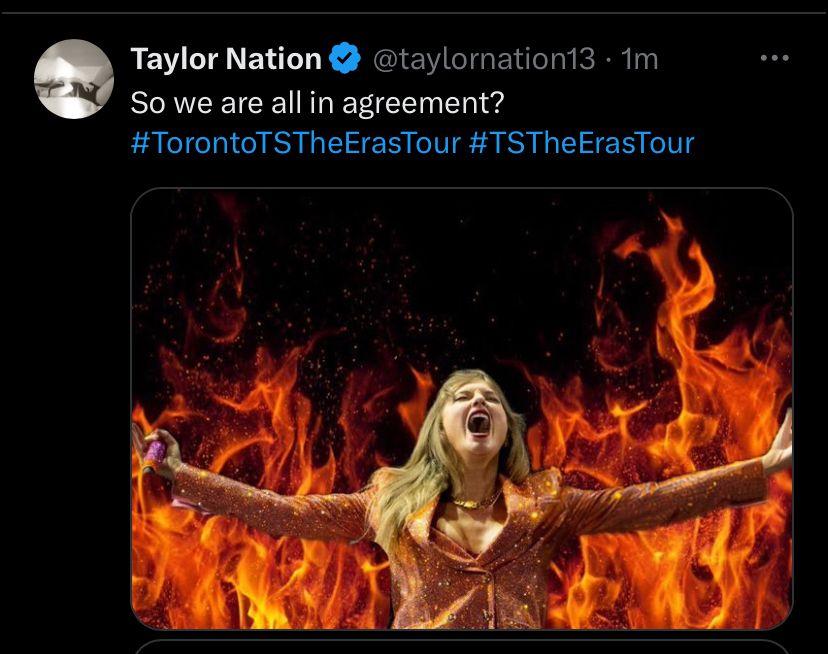The height and width of the screenshot is (654, 828).
Task: Open the partially visible card below the photo
Action: pyautogui.click(x=462, y=646)
